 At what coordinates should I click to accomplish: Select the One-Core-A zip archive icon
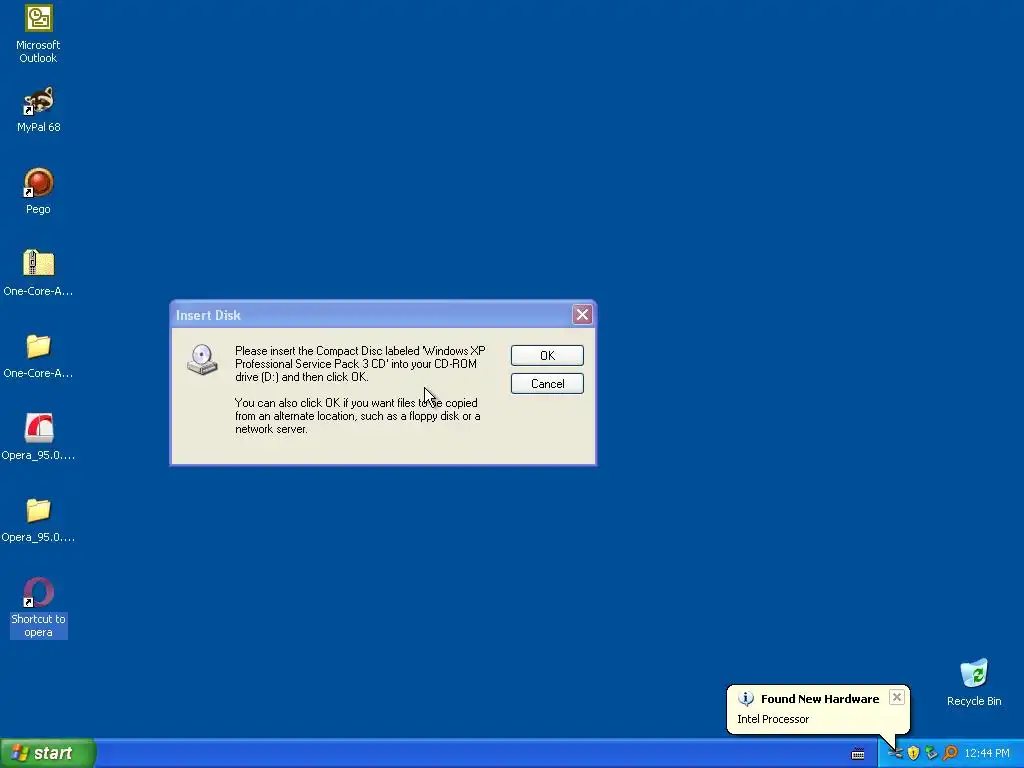point(38,264)
